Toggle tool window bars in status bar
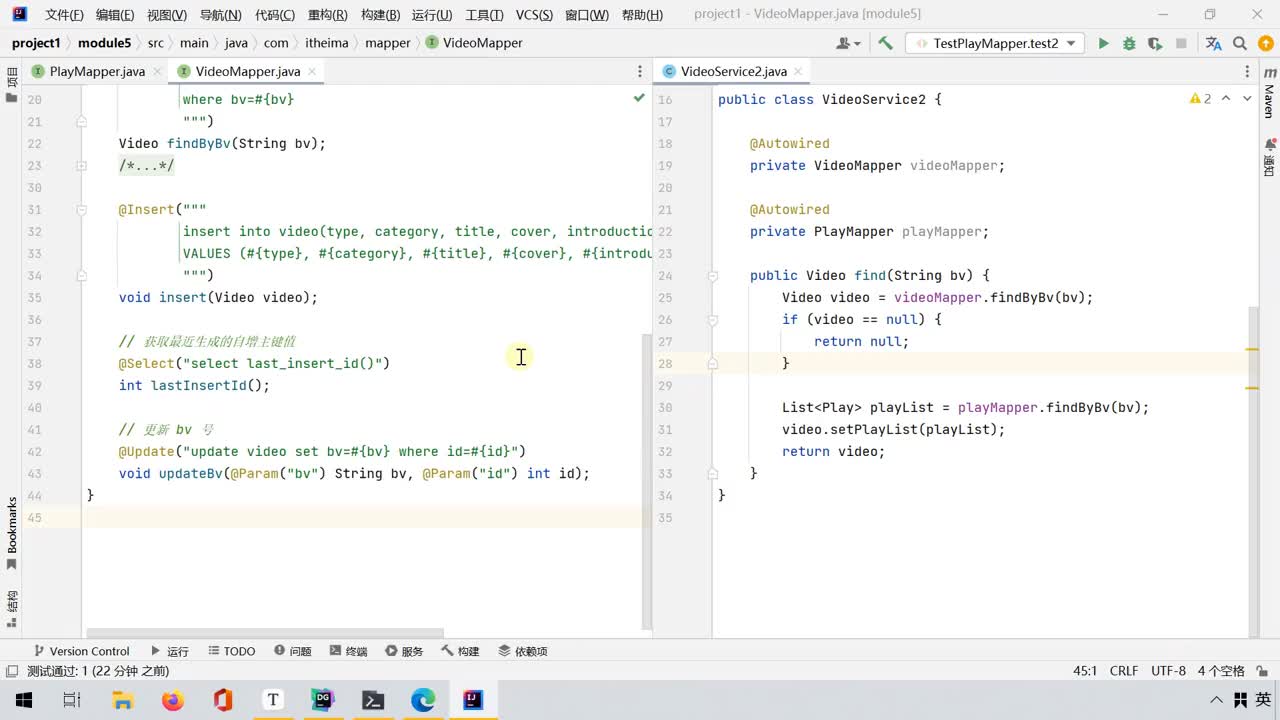Screen dimensions: 1280x720 (x=12, y=671)
